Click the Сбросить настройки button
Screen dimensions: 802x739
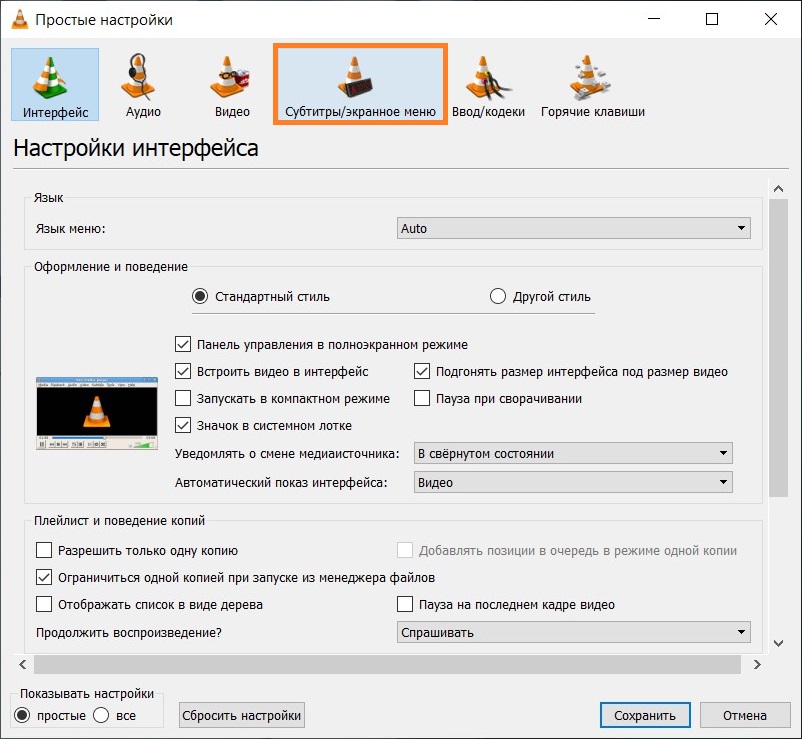[x=241, y=716]
